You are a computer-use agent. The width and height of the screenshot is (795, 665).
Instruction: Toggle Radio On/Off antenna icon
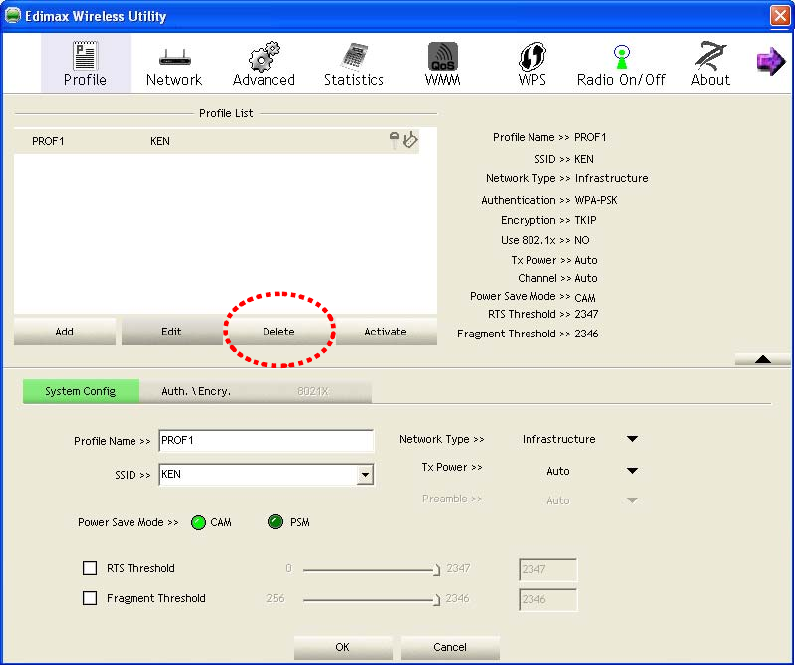pos(622,57)
